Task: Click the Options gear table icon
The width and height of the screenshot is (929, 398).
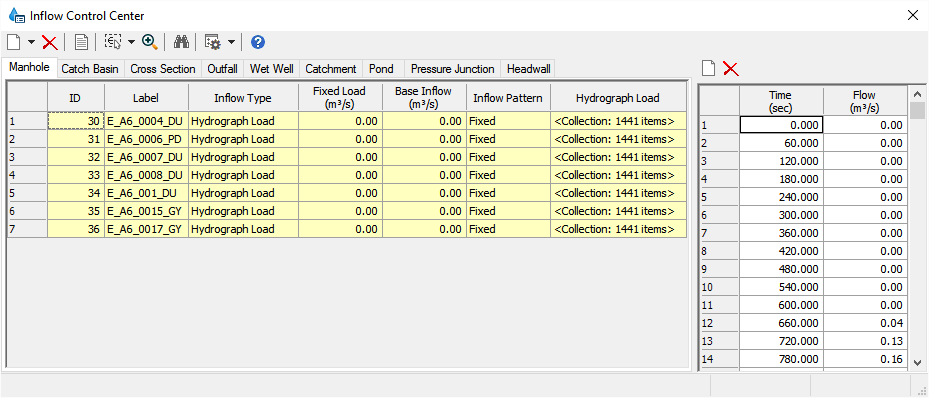Action: coord(213,42)
